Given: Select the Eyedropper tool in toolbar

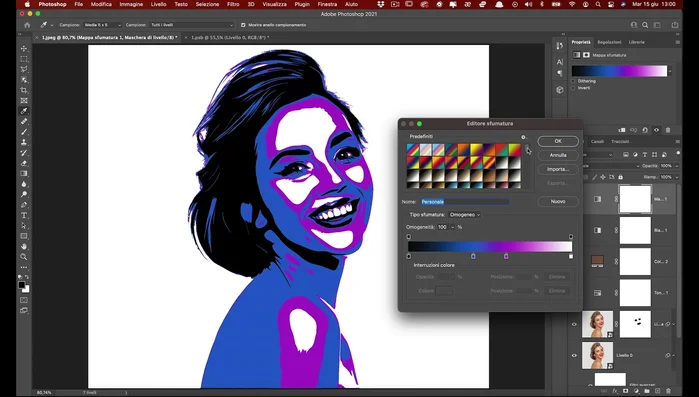Looking at the screenshot, I should (x=24, y=111).
